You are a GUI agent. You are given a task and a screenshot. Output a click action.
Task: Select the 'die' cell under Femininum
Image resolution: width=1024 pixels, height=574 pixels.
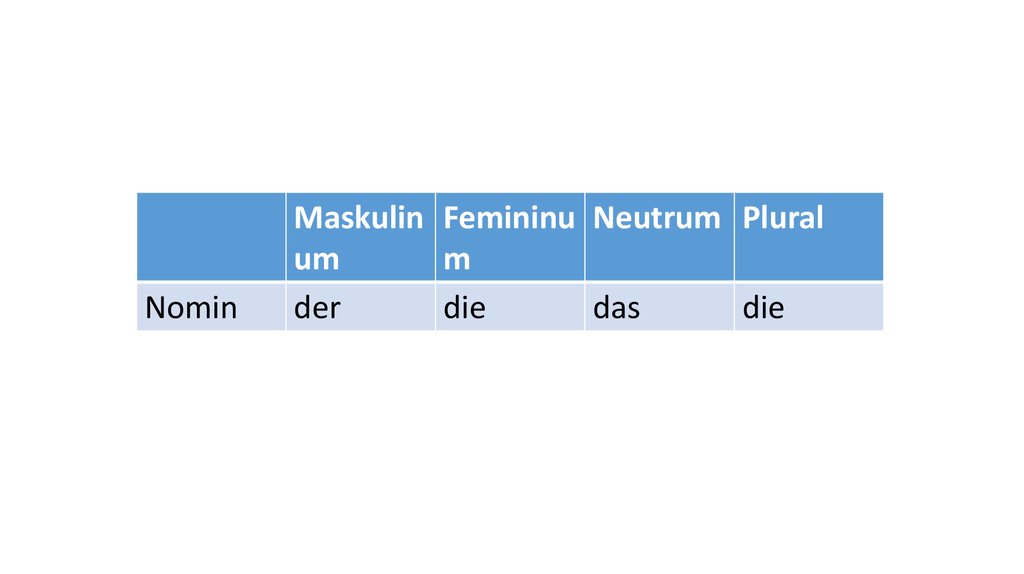point(510,307)
